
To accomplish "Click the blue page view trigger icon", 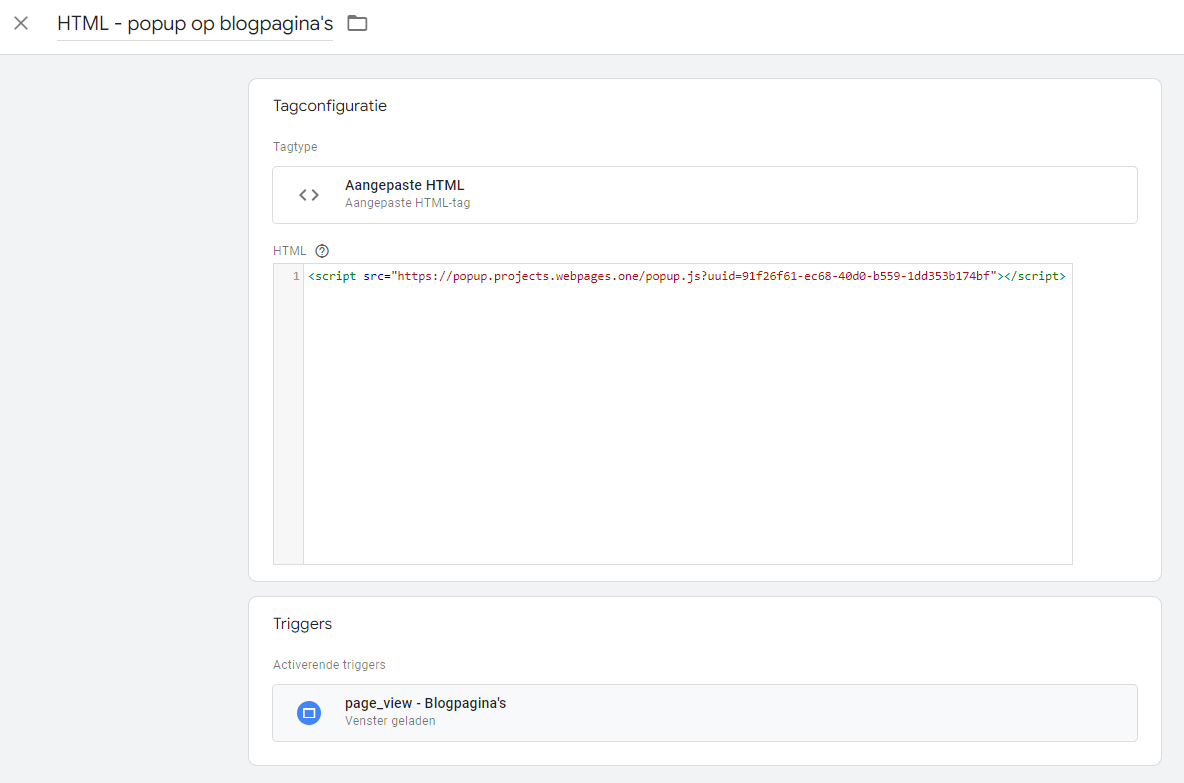I will click(309, 713).
